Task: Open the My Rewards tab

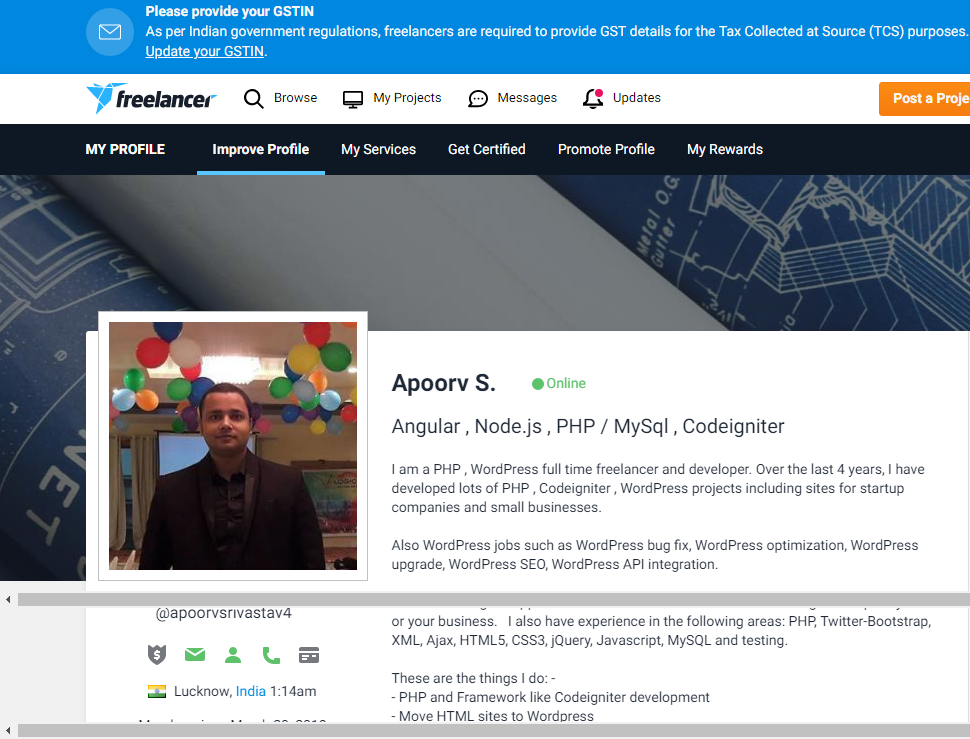Action: pyautogui.click(x=724, y=149)
